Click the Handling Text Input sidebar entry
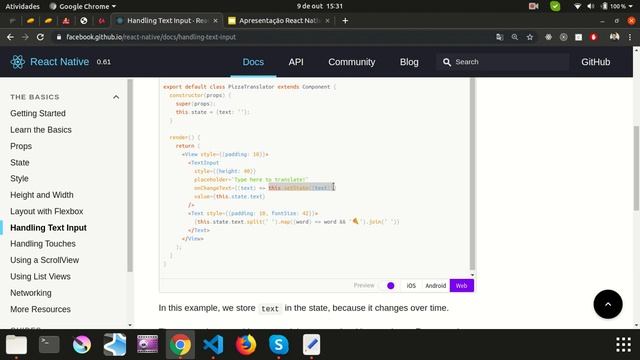This screenshot has width=640, height=360. (x=48, y=228)
